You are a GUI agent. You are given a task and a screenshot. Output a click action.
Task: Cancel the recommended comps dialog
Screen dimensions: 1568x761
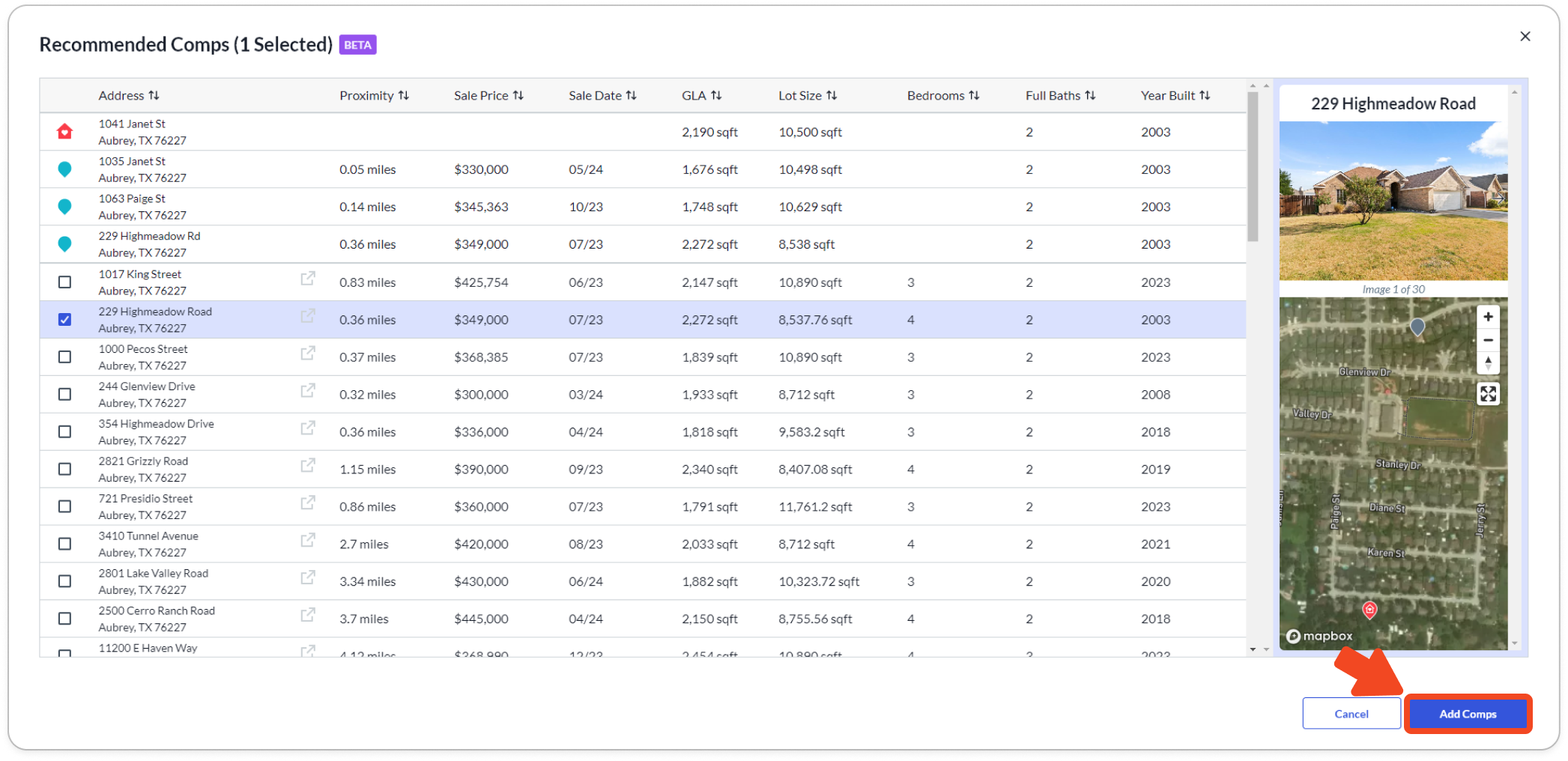pyautogui.click(x=1351, y=714)
